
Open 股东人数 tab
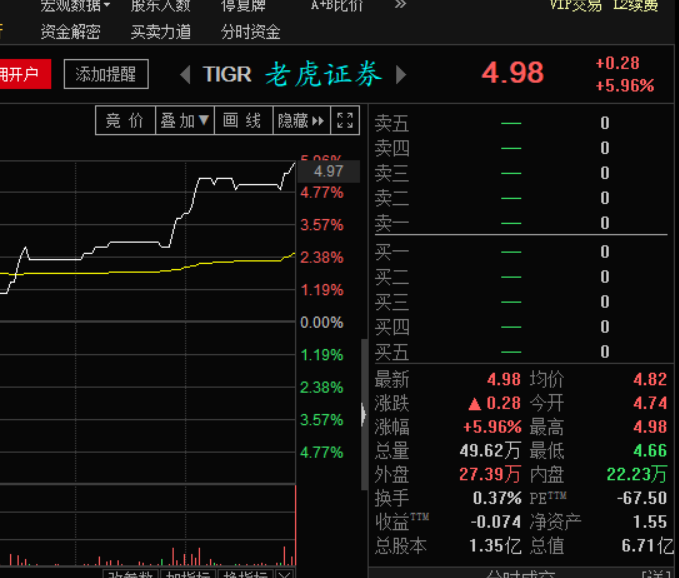(161, 5)
